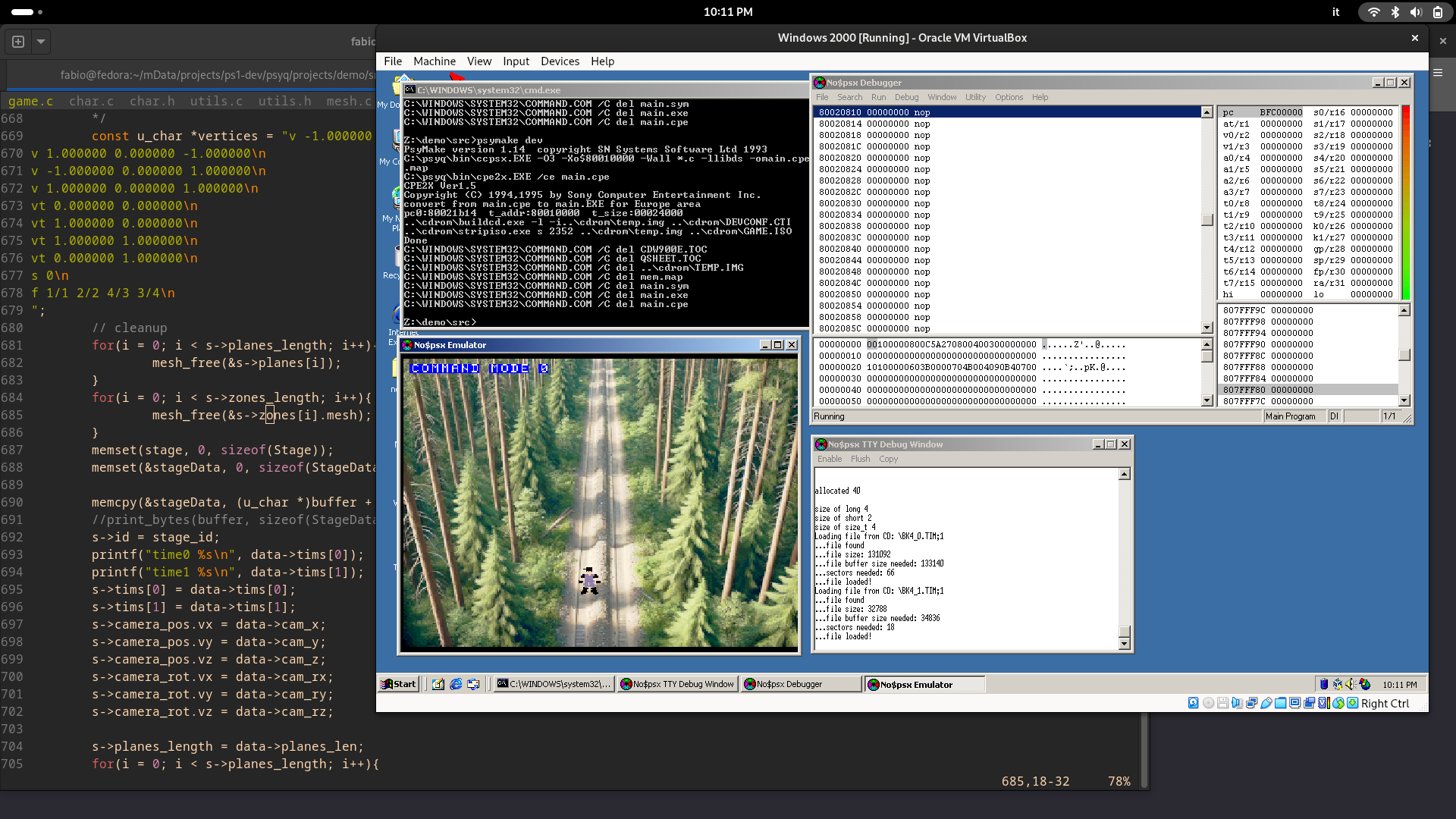
Task: Click the No$psx Emulator title bar icon
Action: [407, 345]
